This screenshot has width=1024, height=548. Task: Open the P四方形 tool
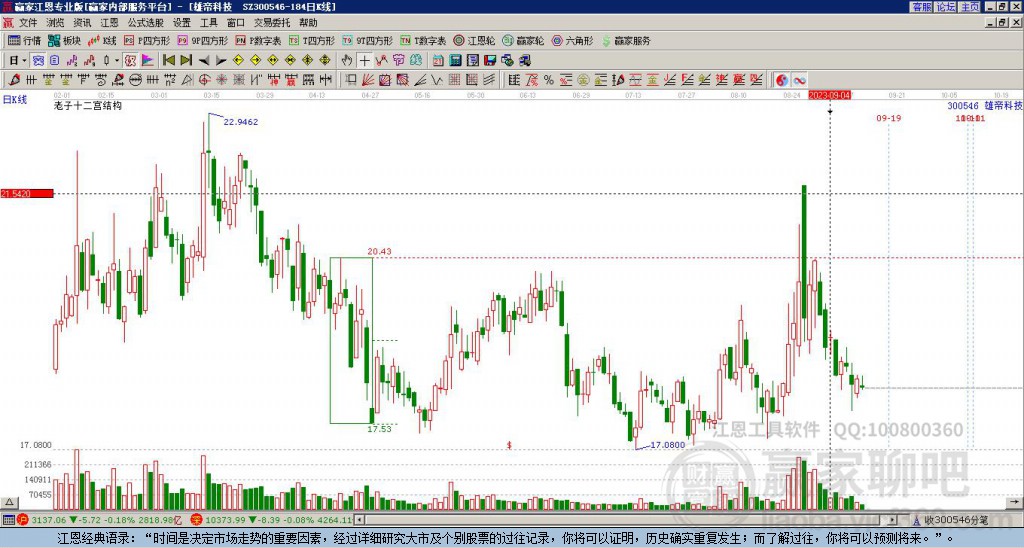[148, 41]
